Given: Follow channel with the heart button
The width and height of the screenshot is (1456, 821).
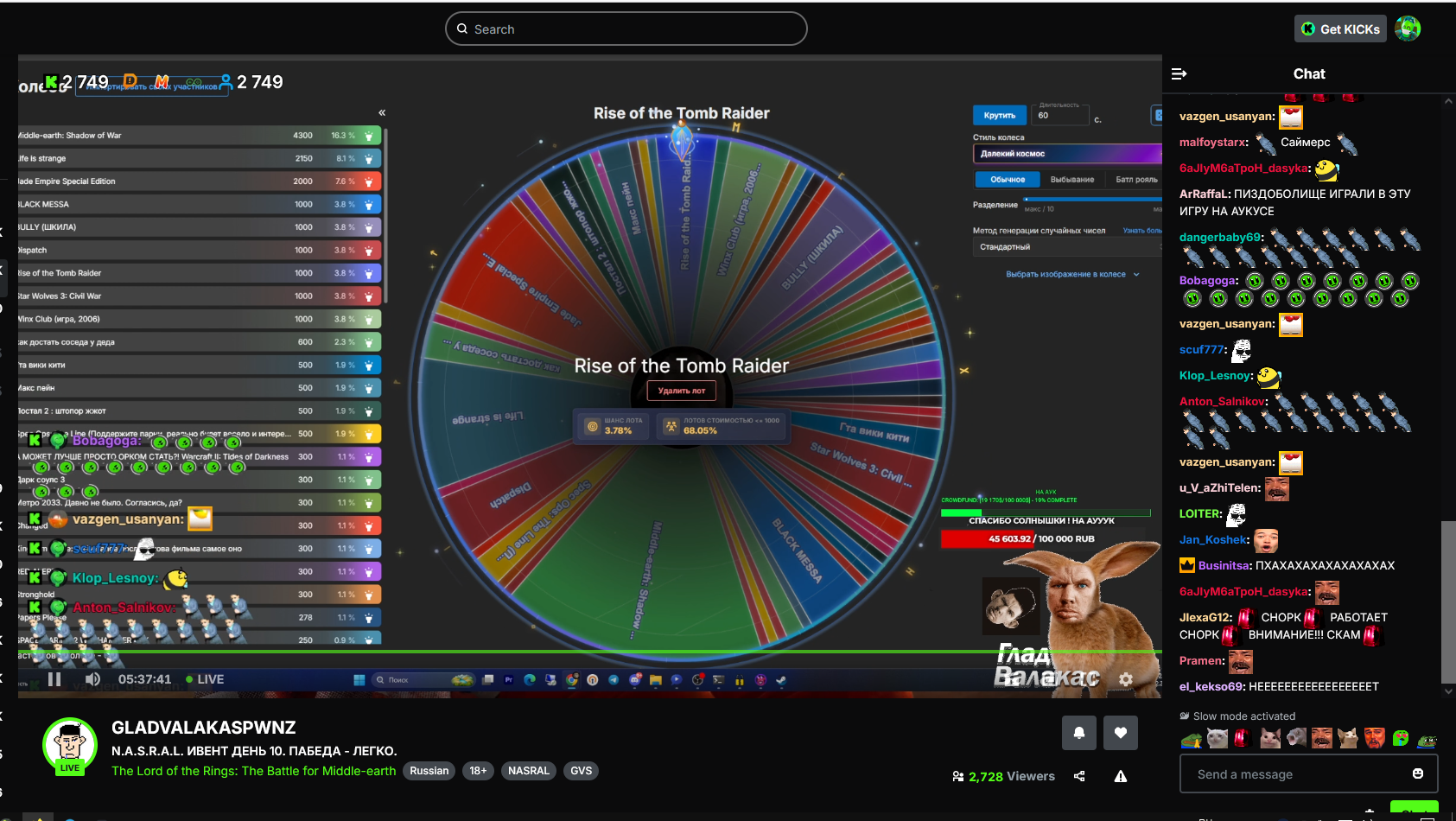Looking at the screenshot, I should coord(1121,733).
